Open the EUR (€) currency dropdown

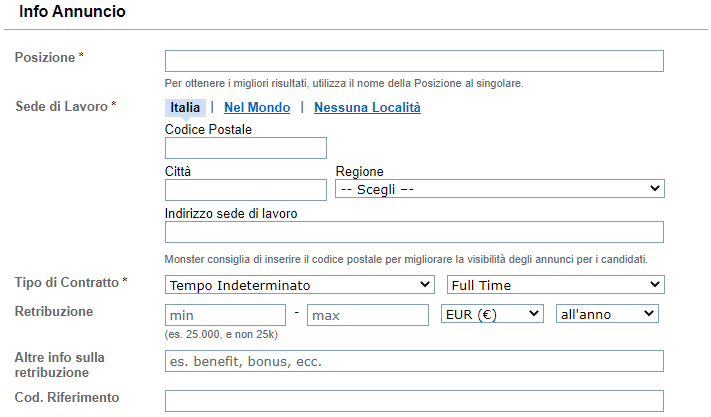pos(492,314)
